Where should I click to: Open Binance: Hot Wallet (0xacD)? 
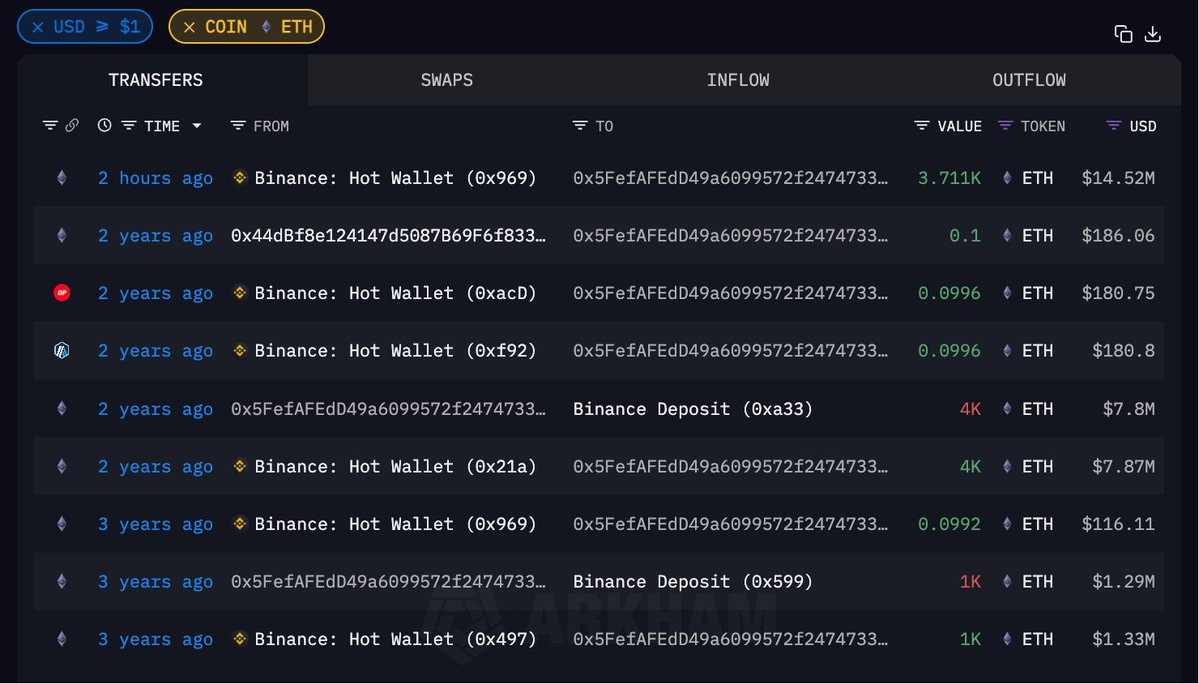[x=395, y=293]
